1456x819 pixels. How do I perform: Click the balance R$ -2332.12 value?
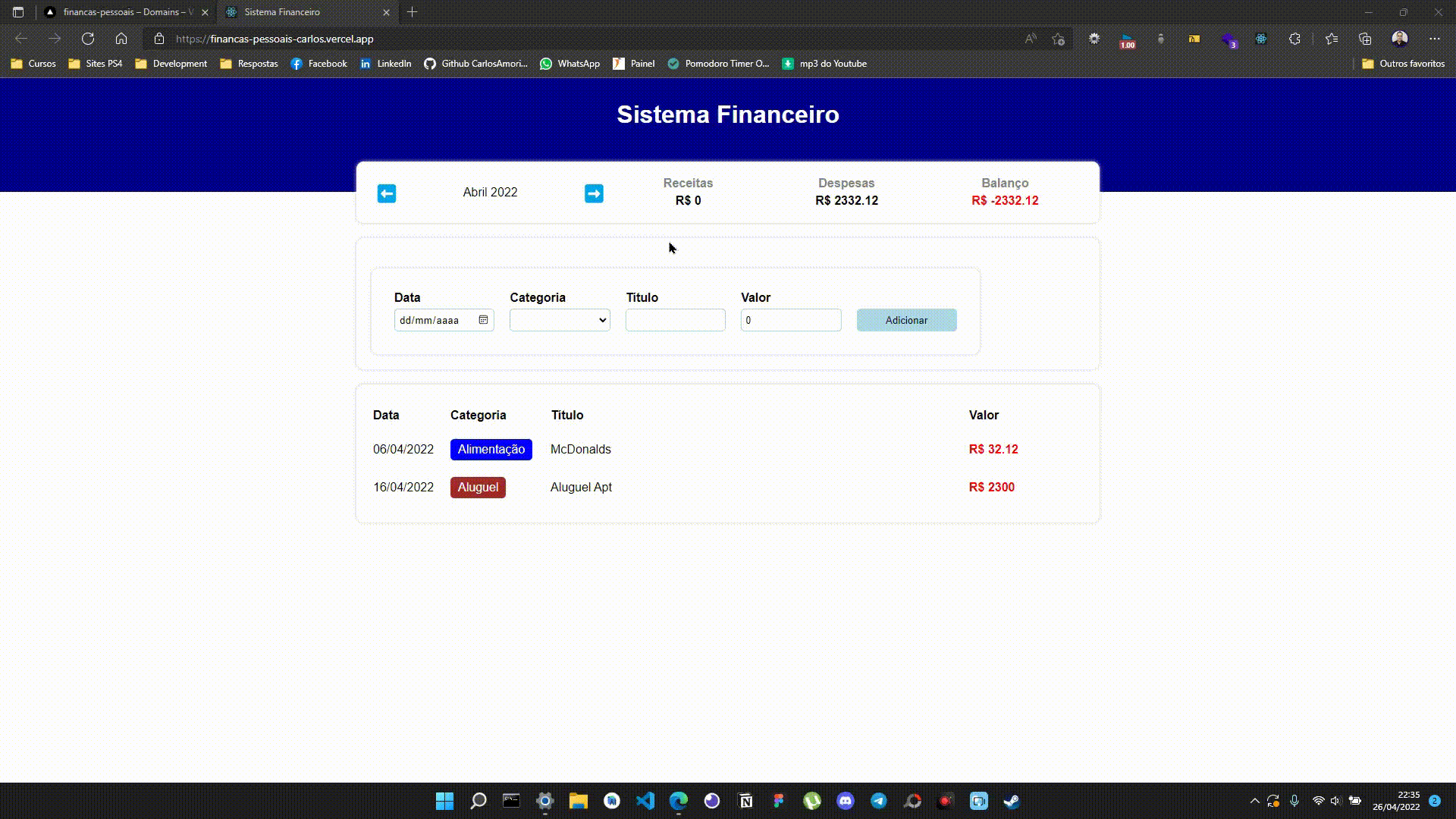pyautogui.click(x=1005, y=201)
